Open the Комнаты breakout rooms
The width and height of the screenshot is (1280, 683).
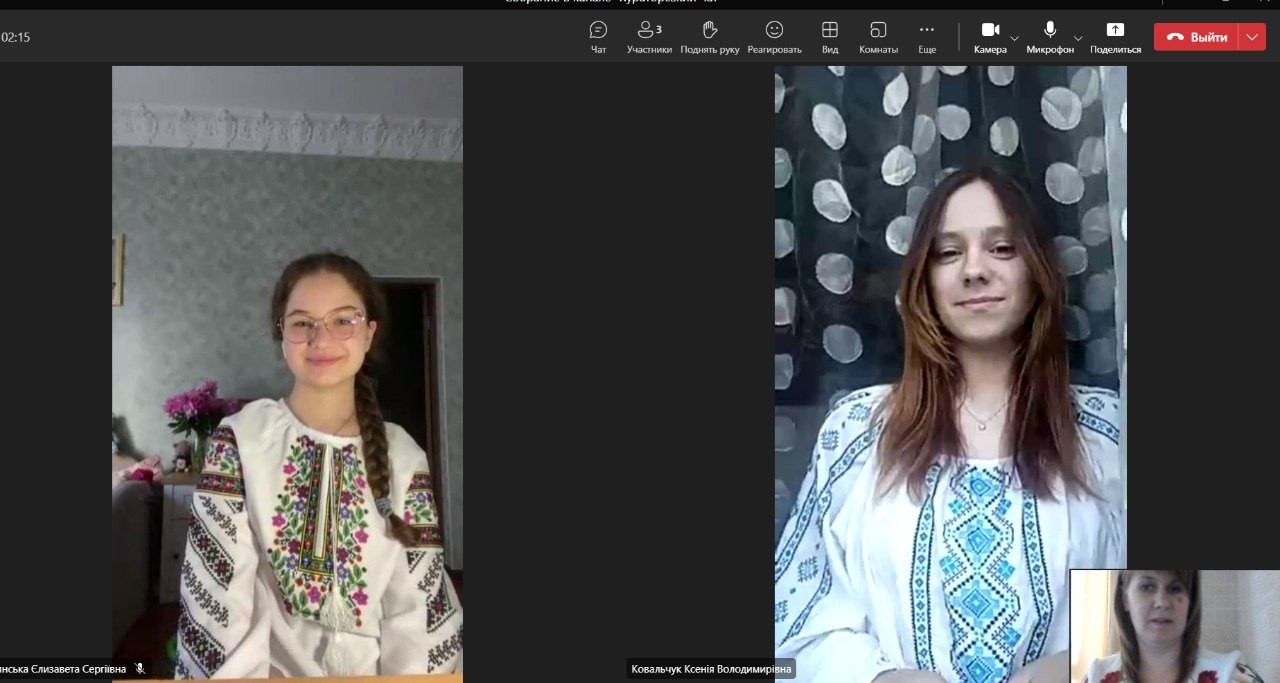(x=878, y=36)
